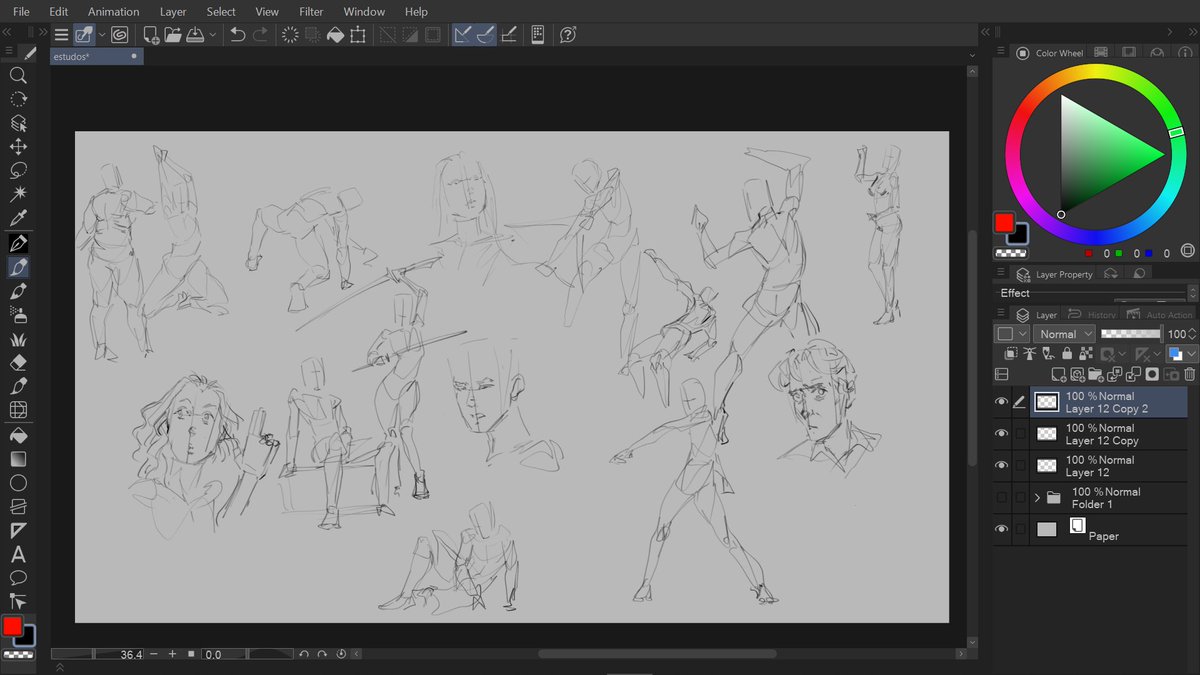Screen dimensions: 1200x675
Task: Click the red main color swatch in toolbox
Action: tap(12, 626)
